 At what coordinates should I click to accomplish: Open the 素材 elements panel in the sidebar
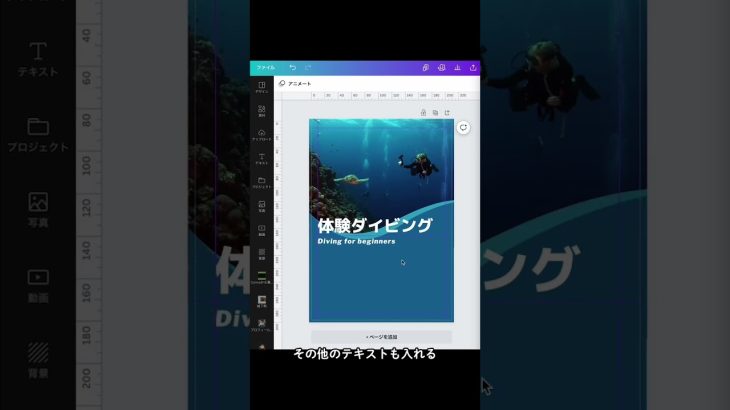[x=261, y=110]
